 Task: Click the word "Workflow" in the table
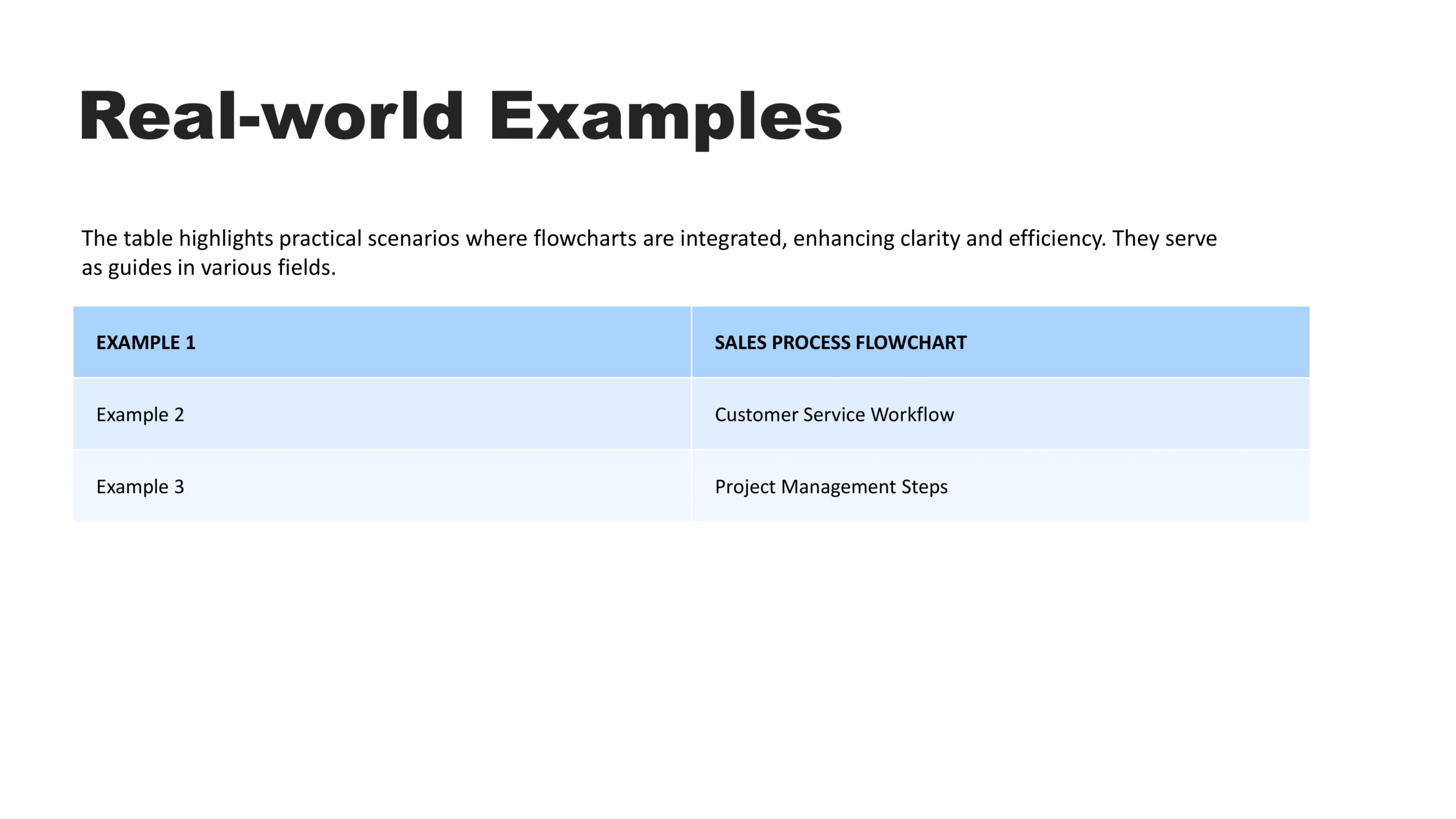pos(912,415)
